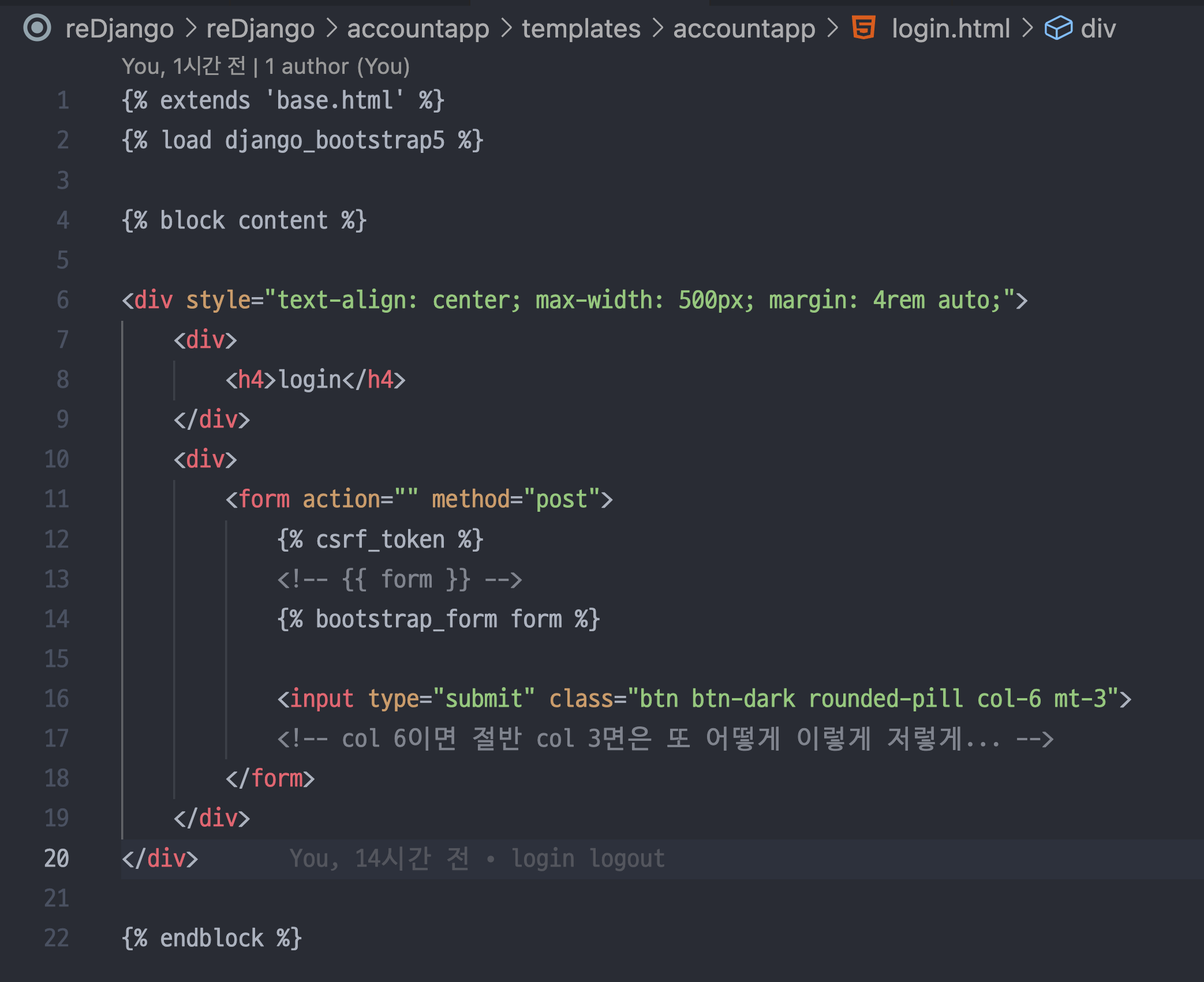The width and height of the screenshot is (1204, 982).
Task: Open the accountapp breadcrumb after templates
Action: [744, 28]
